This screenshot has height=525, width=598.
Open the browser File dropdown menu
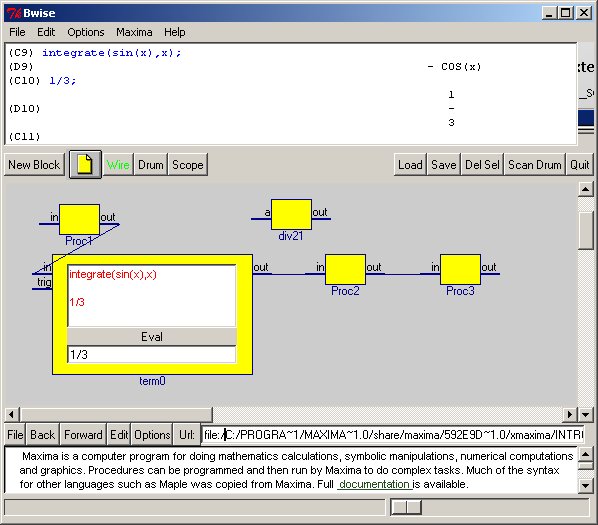15,435
